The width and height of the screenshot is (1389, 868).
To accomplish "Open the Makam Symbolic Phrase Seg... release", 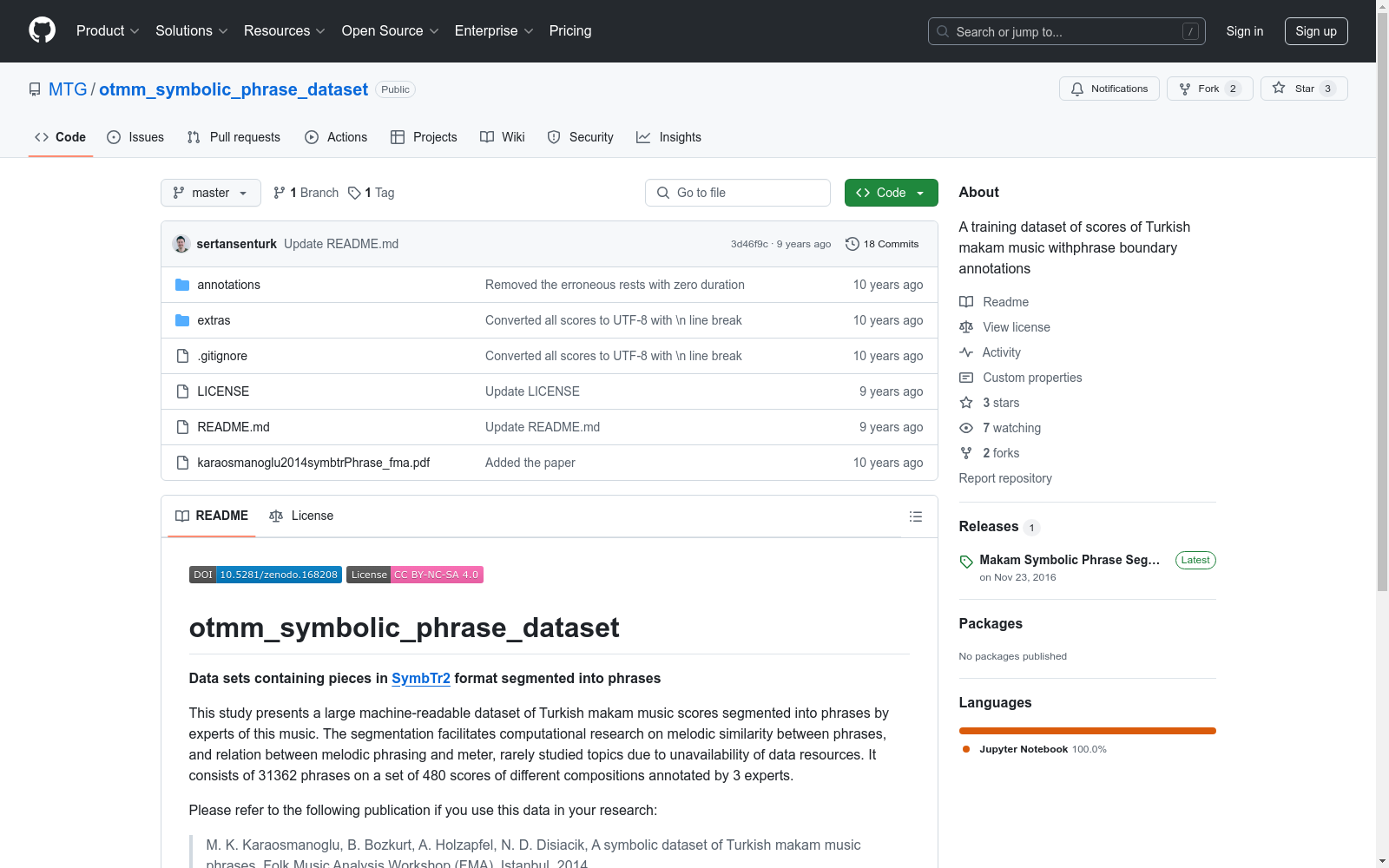I will [1070, 560].
